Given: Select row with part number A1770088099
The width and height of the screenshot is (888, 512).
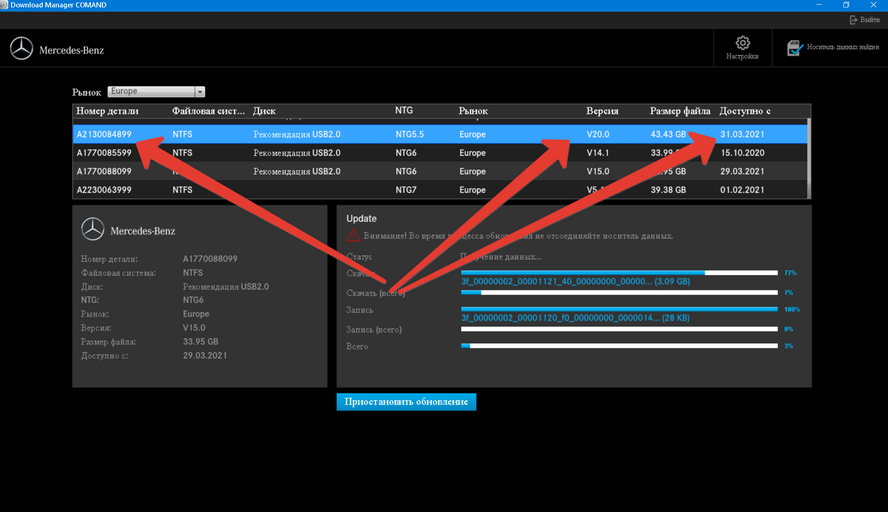Looking at the screenshot, I should click(x=439, y=171).
